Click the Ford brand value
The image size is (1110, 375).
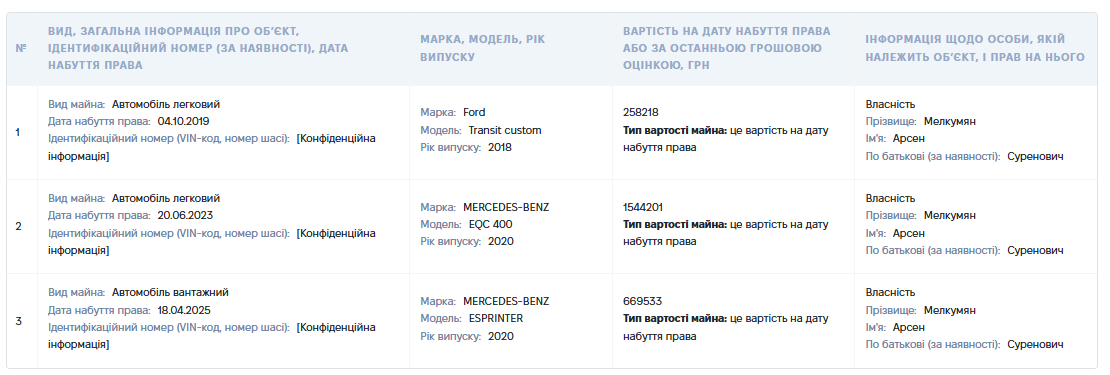click(474, 112)
